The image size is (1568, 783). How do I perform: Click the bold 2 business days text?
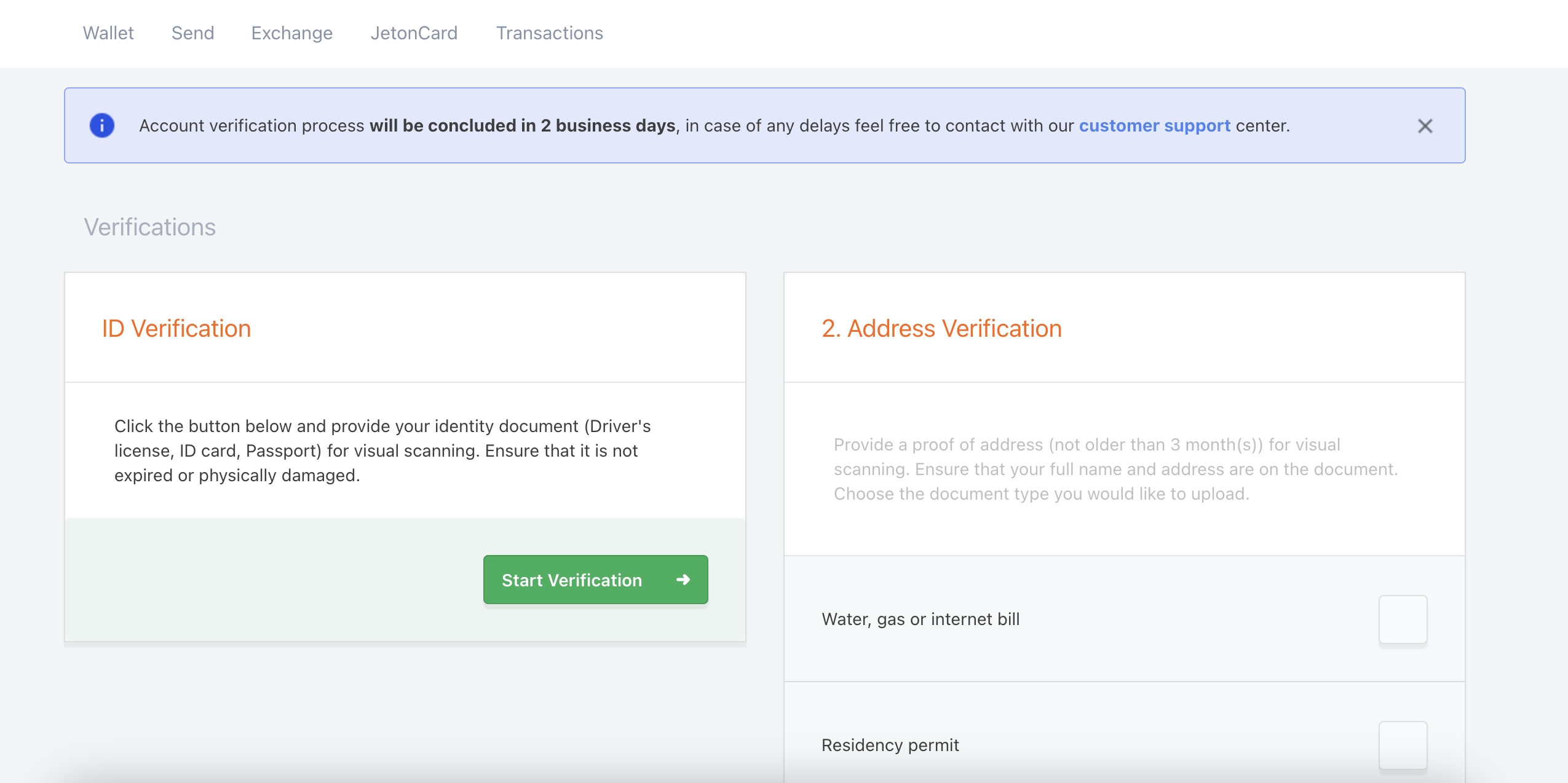pyautogui.click(x=523, y=125)
